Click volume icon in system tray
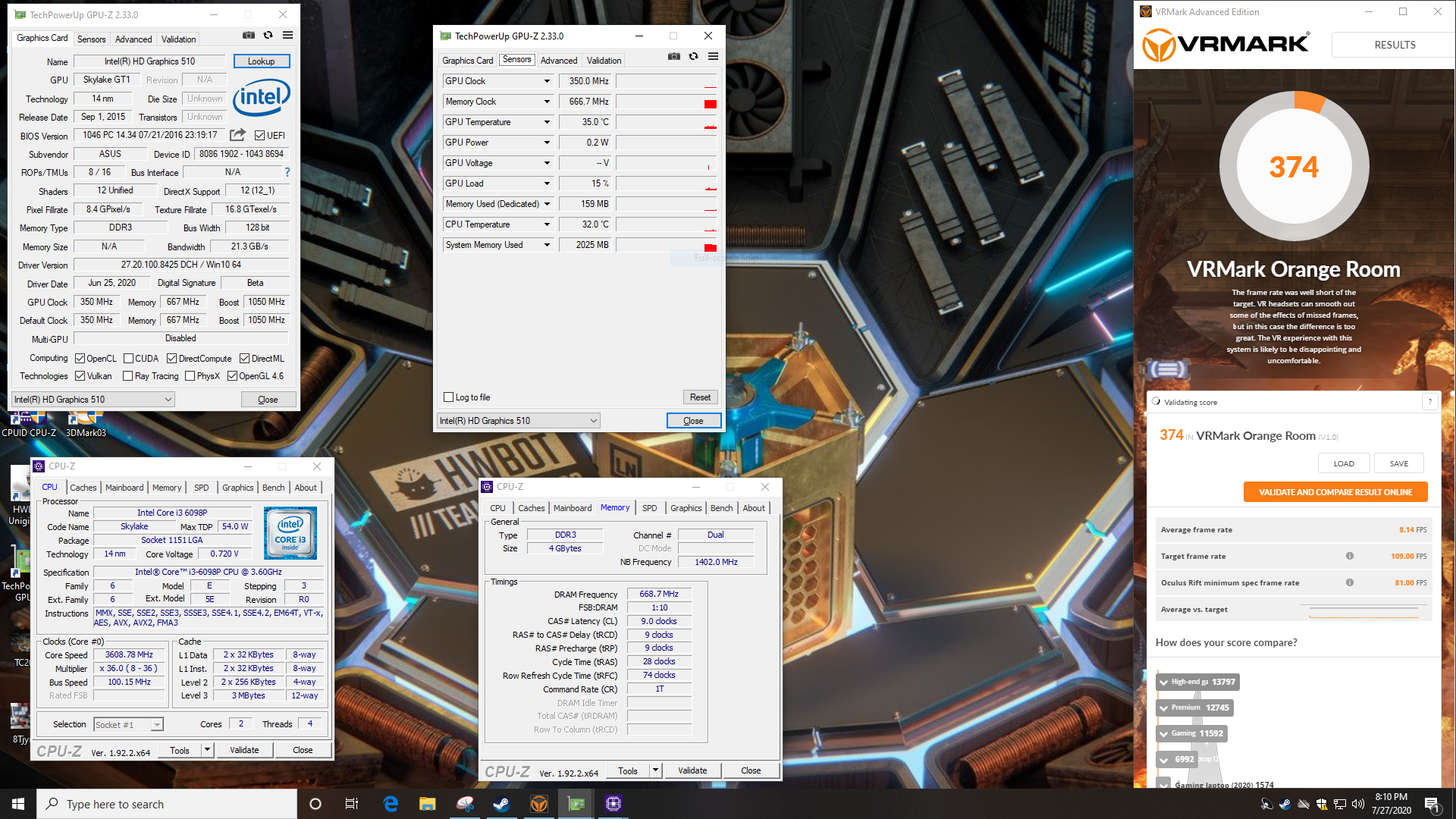The image size is (1456, 819). [x=1358, y=804]
